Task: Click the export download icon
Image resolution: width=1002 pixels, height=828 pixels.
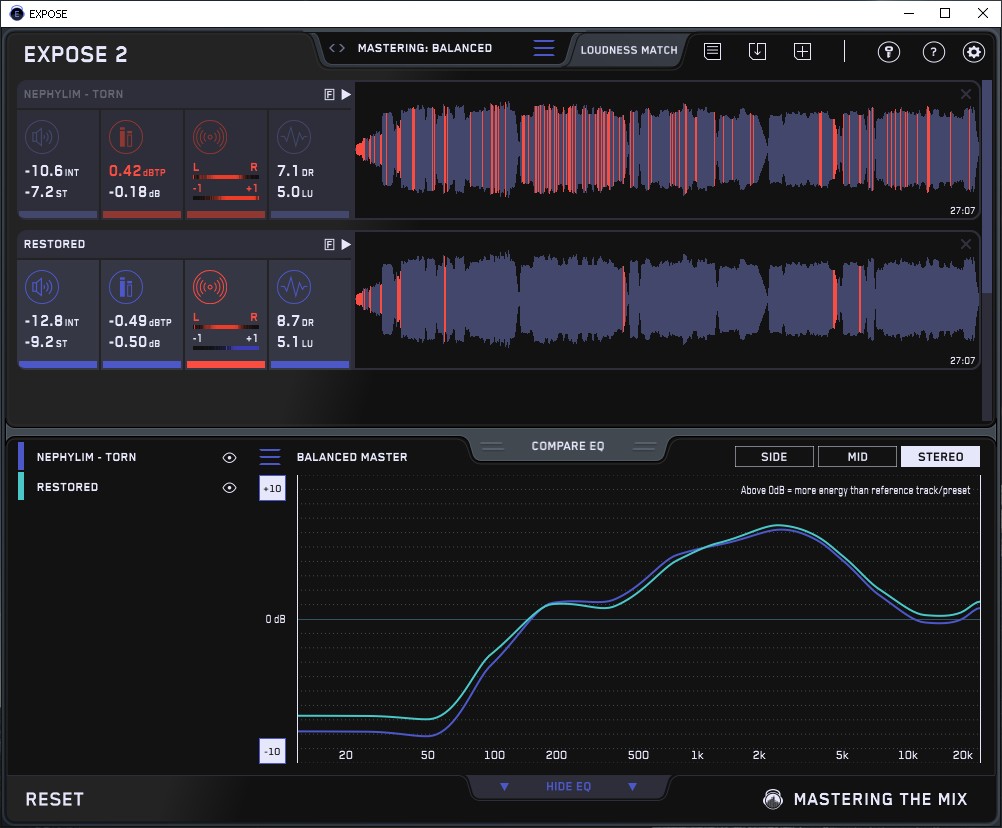Action: (757, 52)
